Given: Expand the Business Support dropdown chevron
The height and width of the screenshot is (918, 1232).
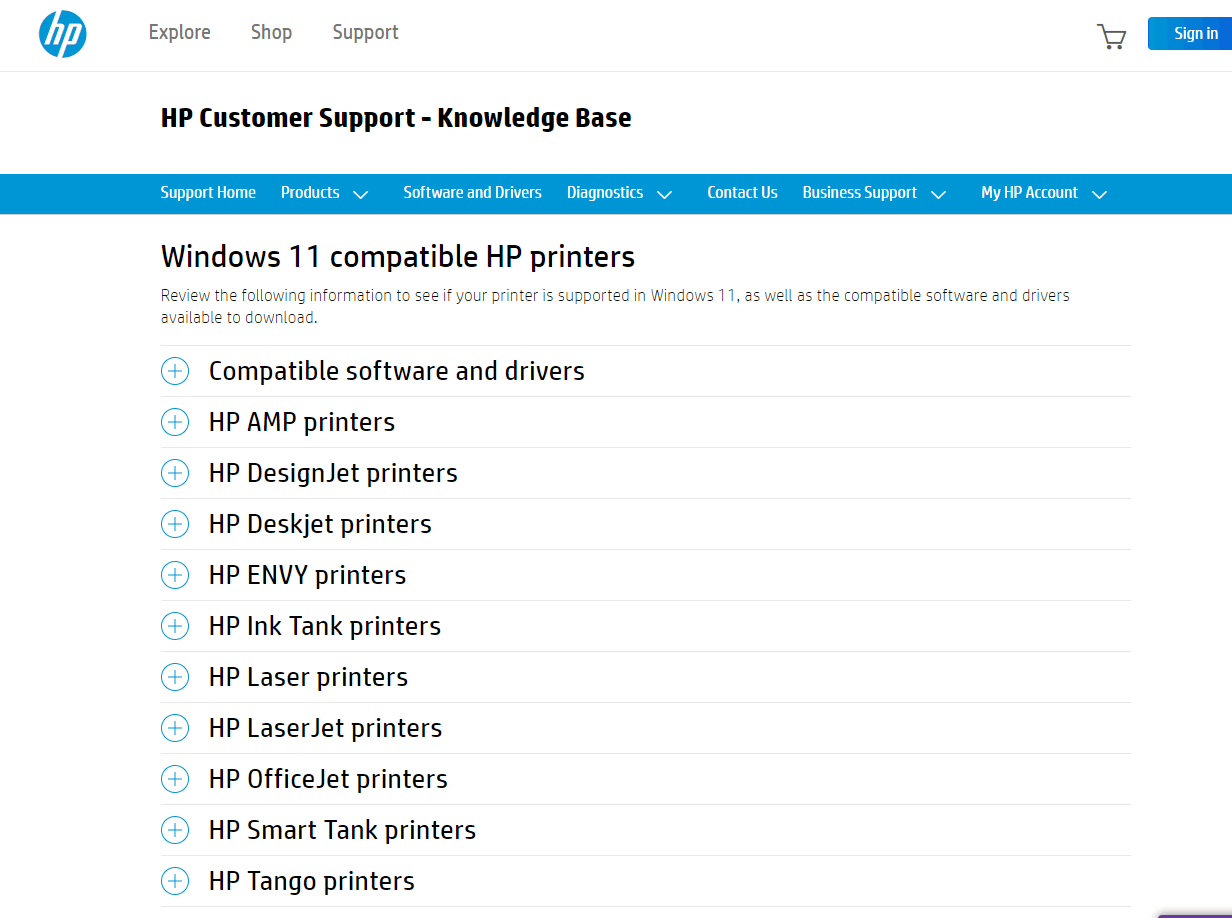Looking at the screenshot, I should tap(938, 194).
